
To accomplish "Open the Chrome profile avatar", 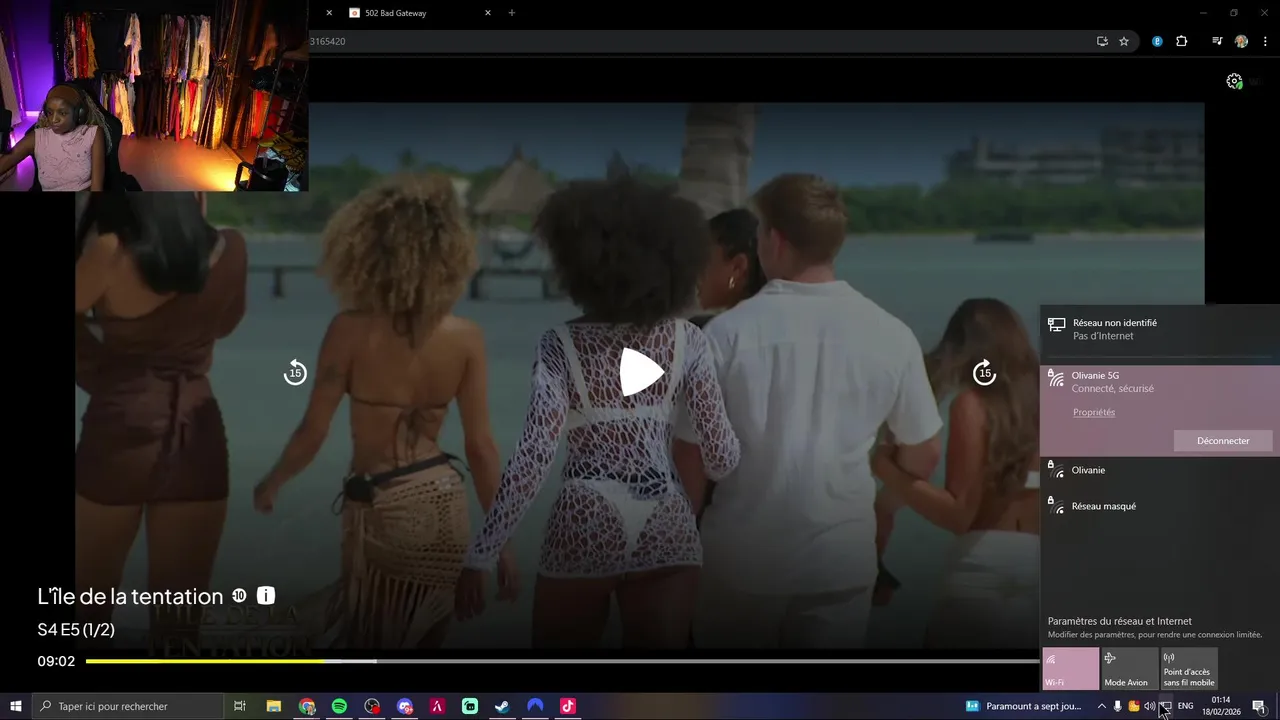I will point(1241,41).
